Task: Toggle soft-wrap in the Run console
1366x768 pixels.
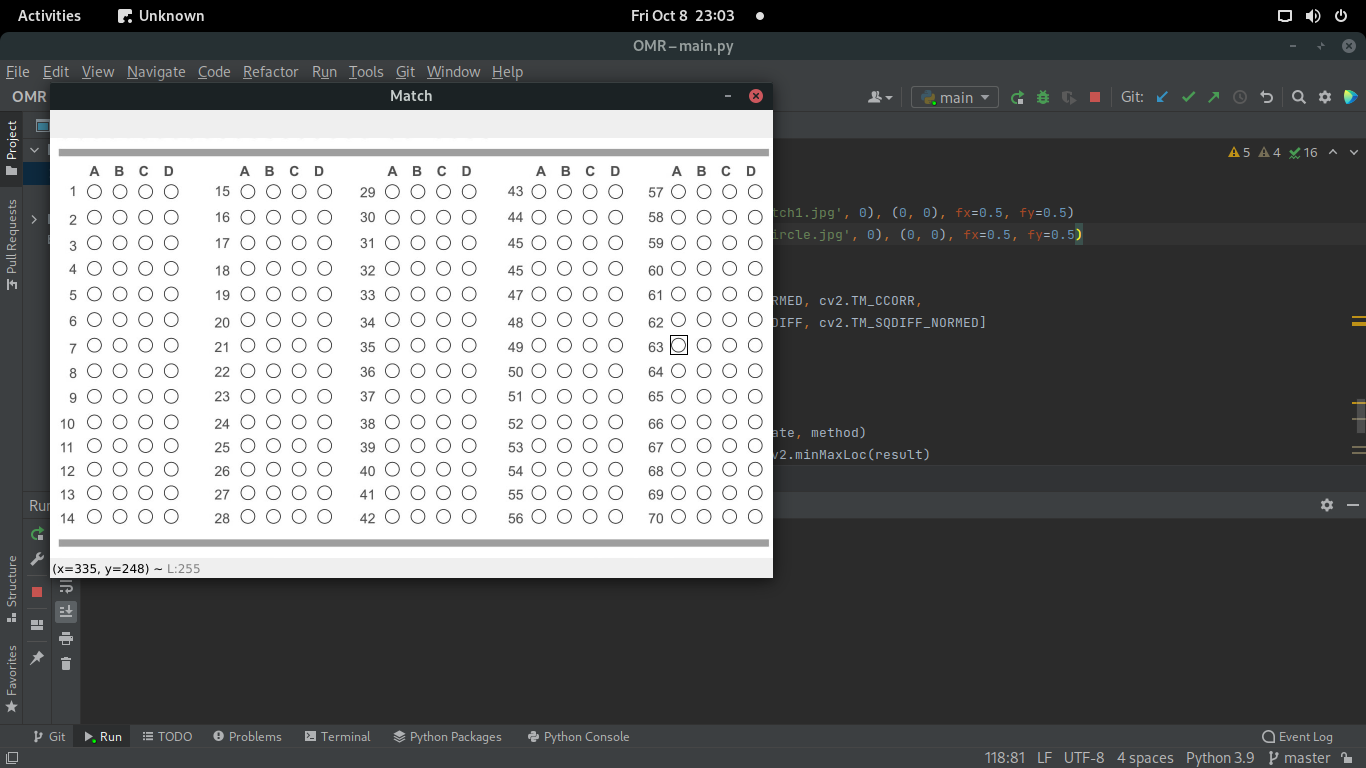Action: tap(66, 587)
